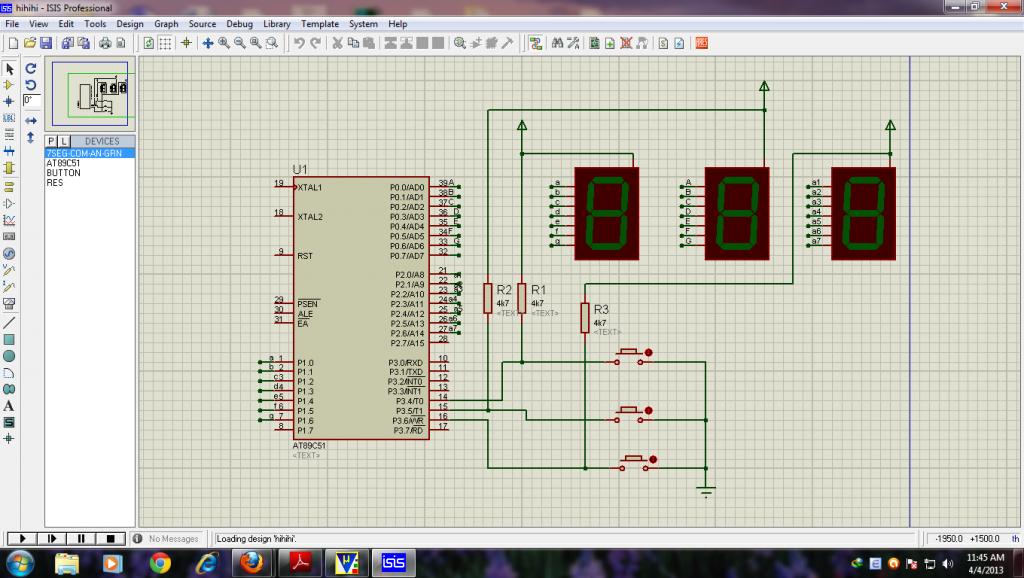Click the zoom in magnifier icon

224,43
